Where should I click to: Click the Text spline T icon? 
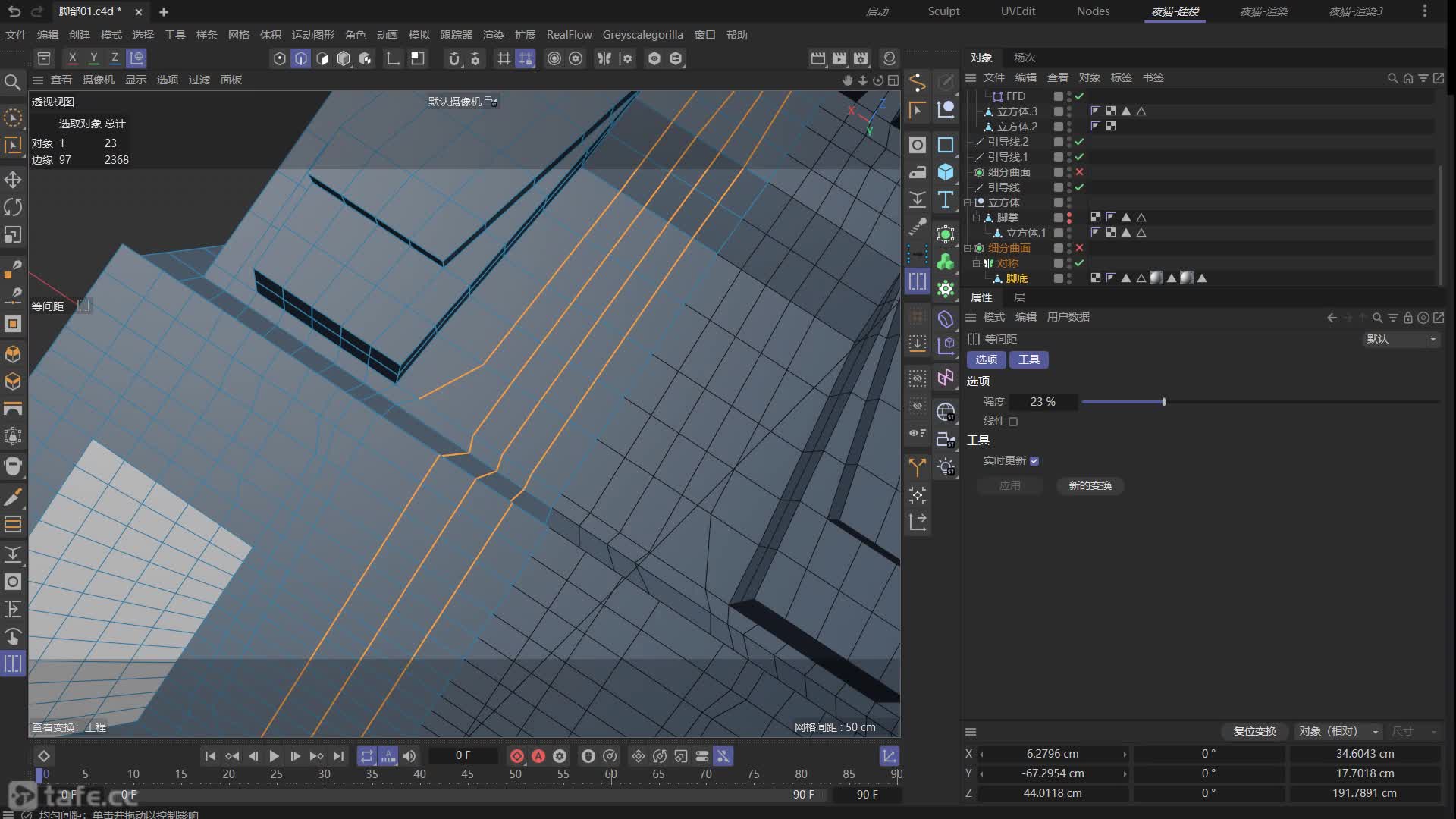click(946, 199)
